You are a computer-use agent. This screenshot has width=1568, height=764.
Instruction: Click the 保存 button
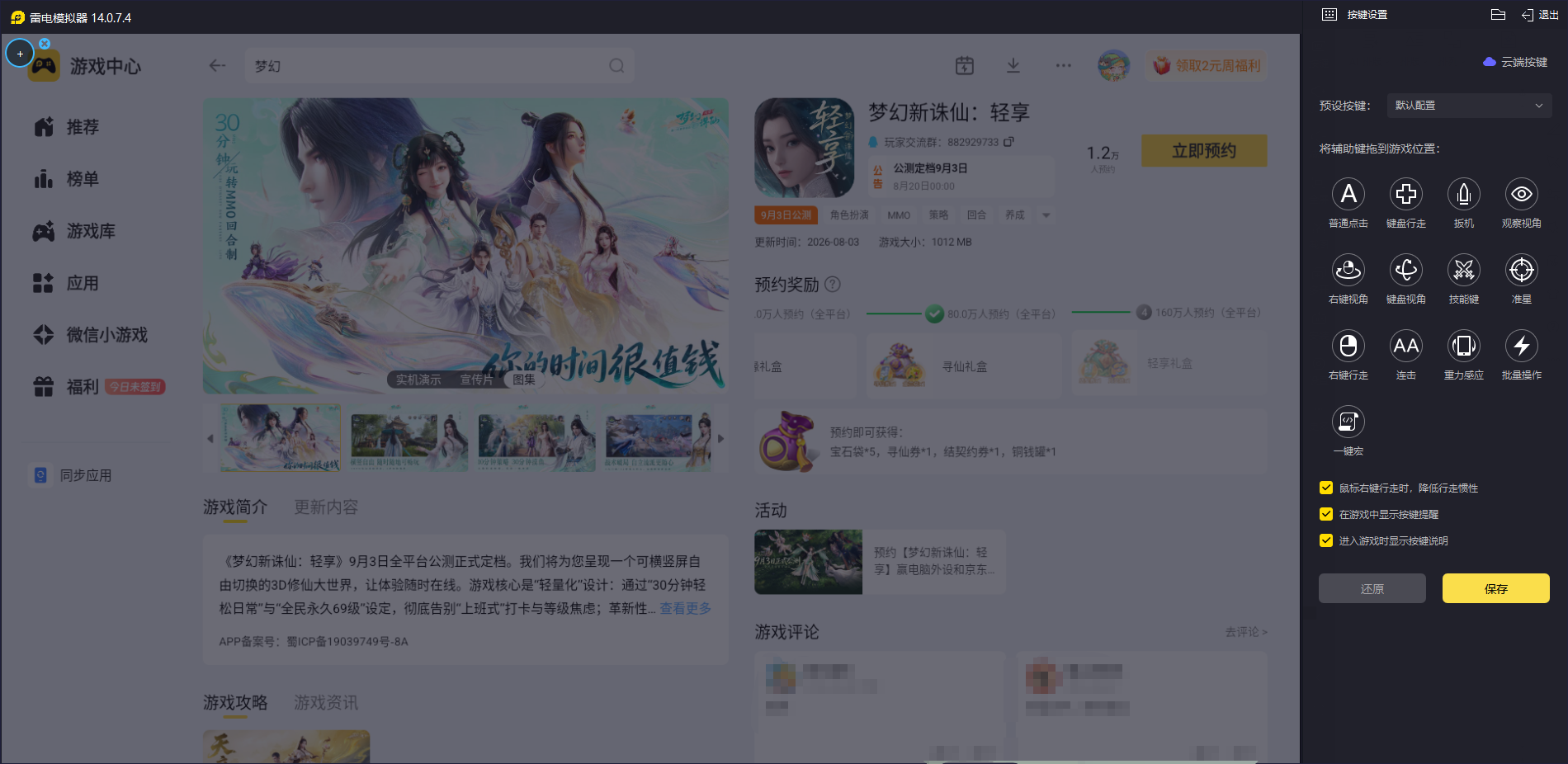point(1495,588)
